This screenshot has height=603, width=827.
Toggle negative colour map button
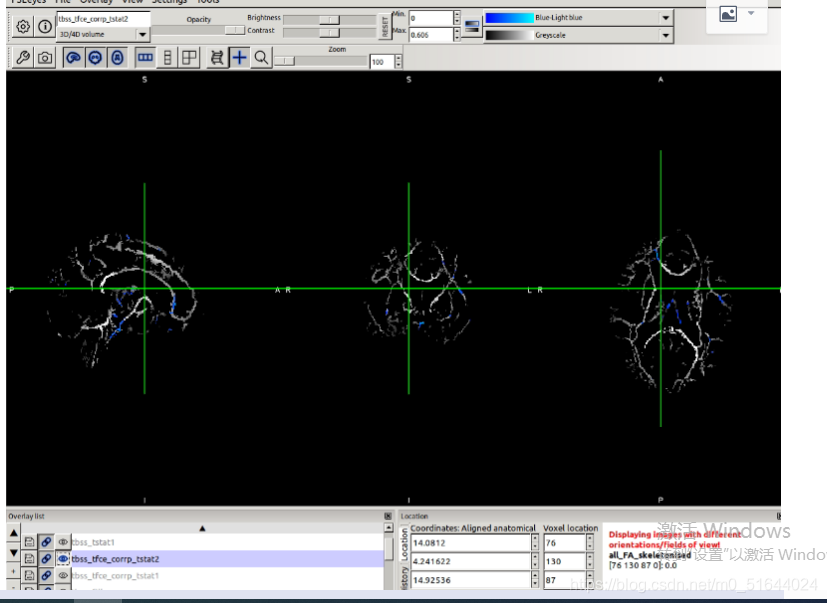pyautogui.click(x=472, y=26)
